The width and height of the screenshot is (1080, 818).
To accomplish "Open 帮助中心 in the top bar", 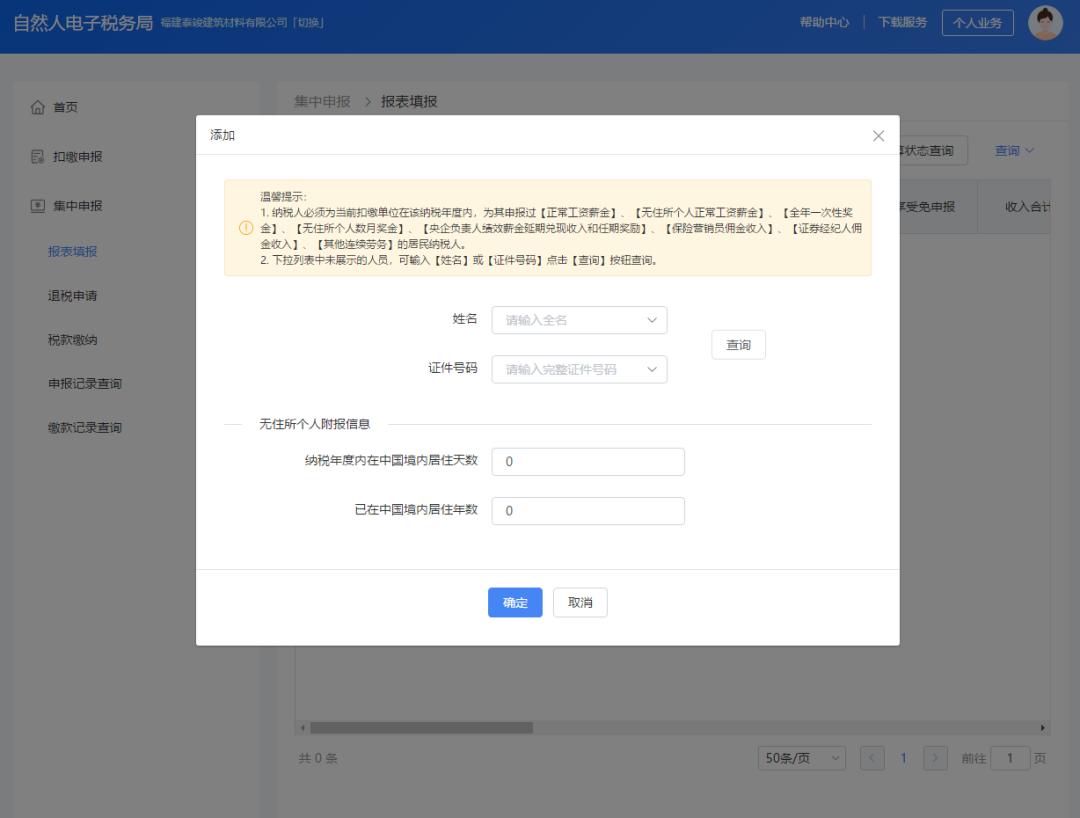I will [x=823, y=22].
